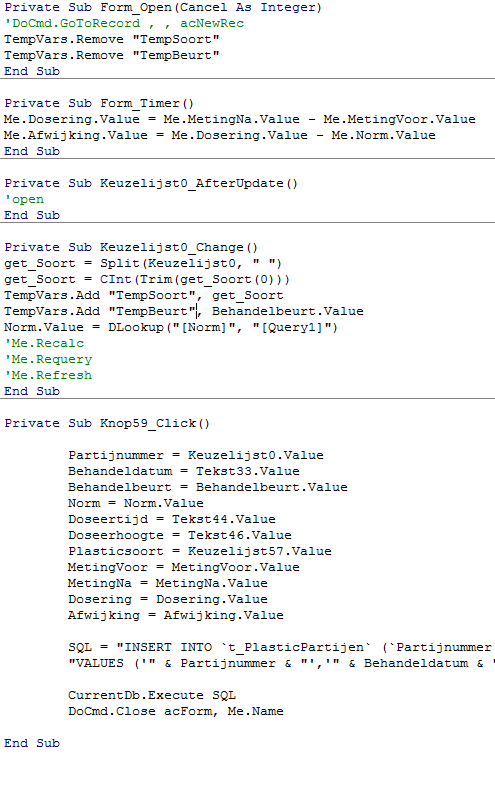Click the Form_Timer procedure header
Screen dimensions: 495x800
coord(99,104)
